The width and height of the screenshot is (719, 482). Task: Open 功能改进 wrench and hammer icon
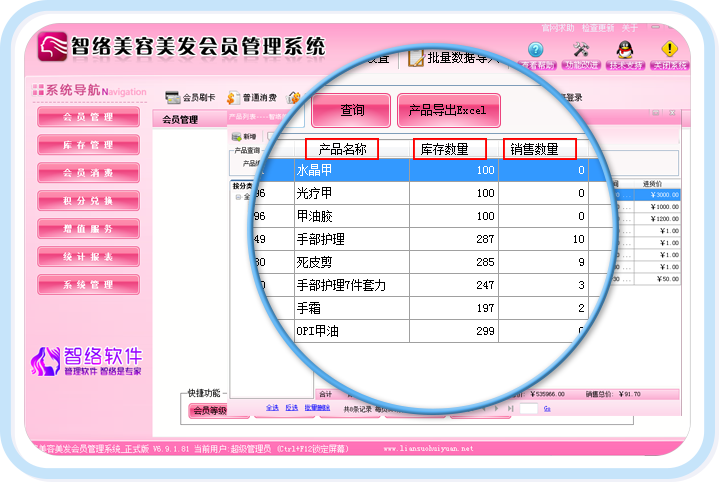(581, 49)
